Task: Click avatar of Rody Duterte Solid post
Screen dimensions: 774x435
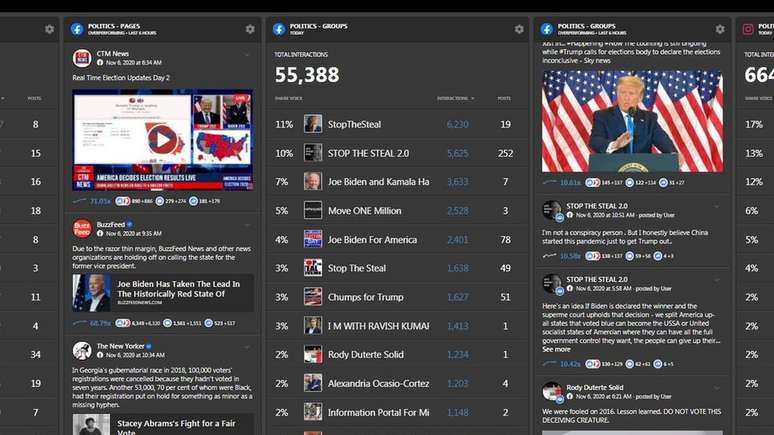Action: tap(551, 392)
